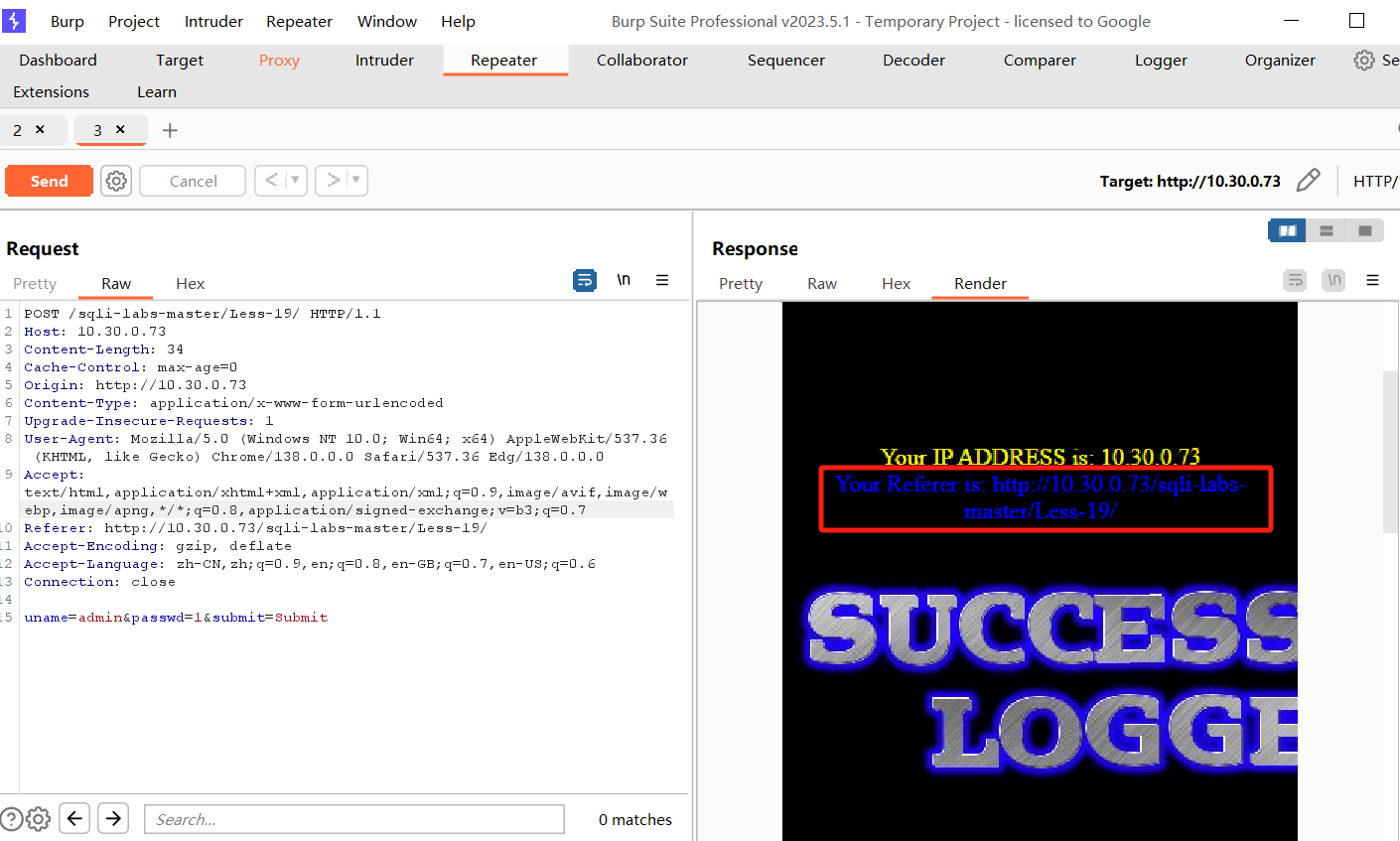Viewport: 1400px width, 841px height.
Task: Click the uname=admin request body line
Action: coord(176,618)
